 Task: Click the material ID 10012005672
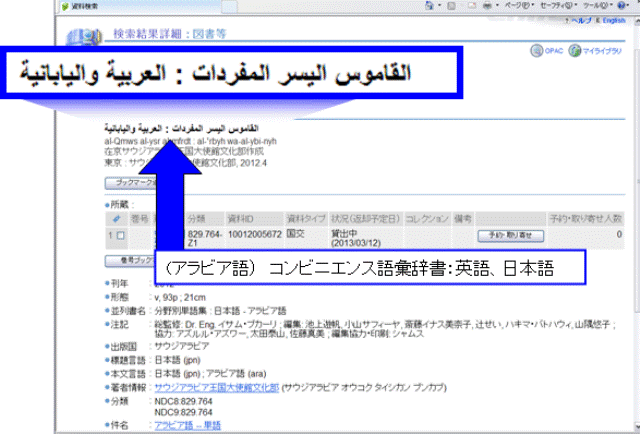click(x=255, y=234)
